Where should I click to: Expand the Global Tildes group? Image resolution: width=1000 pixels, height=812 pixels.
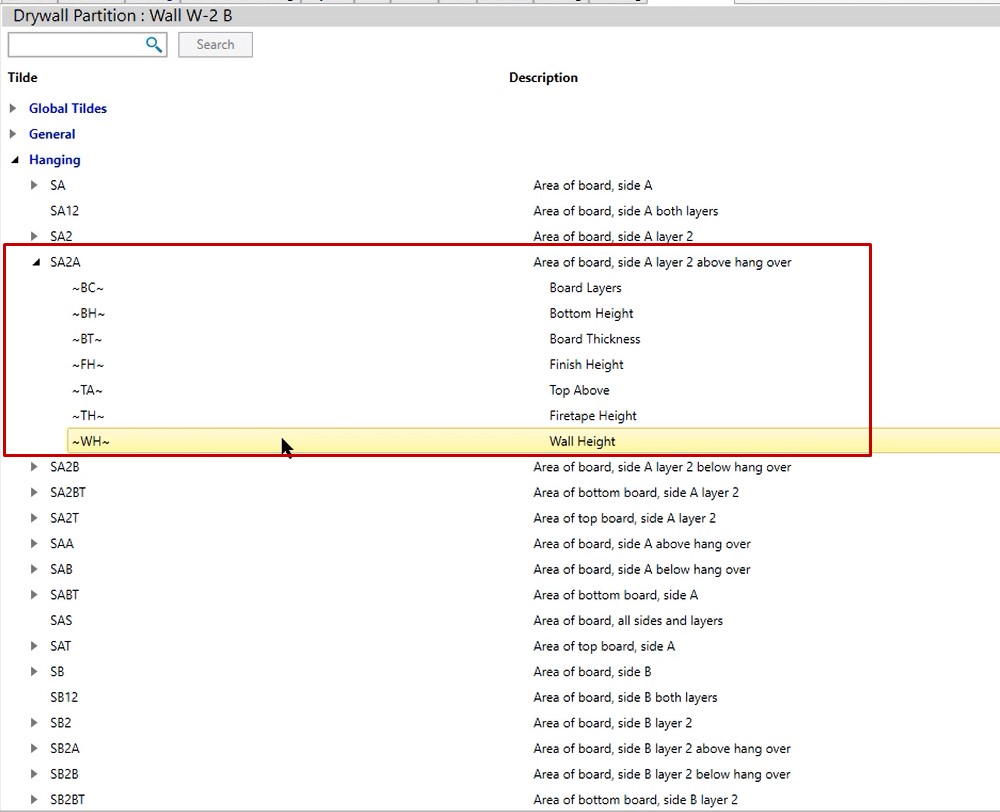(x=13, y=108)
